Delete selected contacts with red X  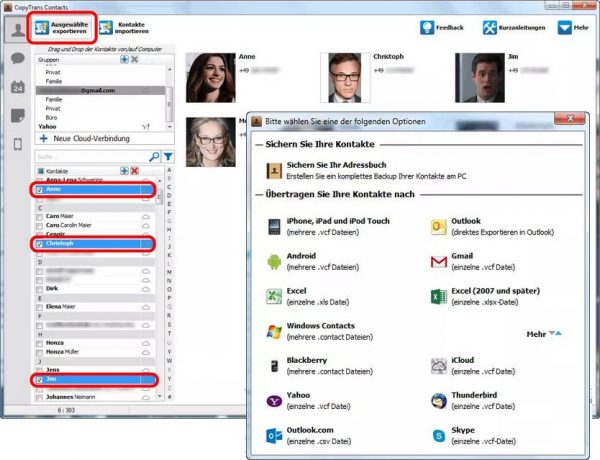click(135, 171)
